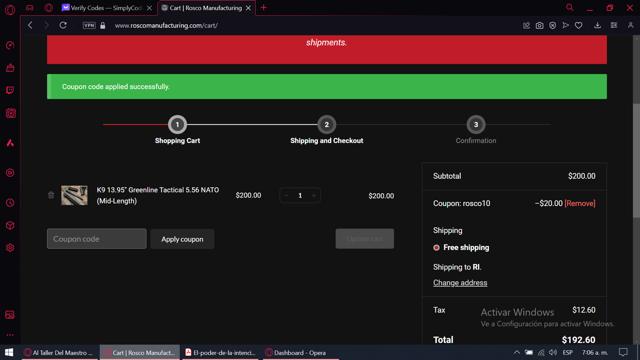Open the Windows notification center icon
Screen dimensions: 640x360
pos(623,352)
